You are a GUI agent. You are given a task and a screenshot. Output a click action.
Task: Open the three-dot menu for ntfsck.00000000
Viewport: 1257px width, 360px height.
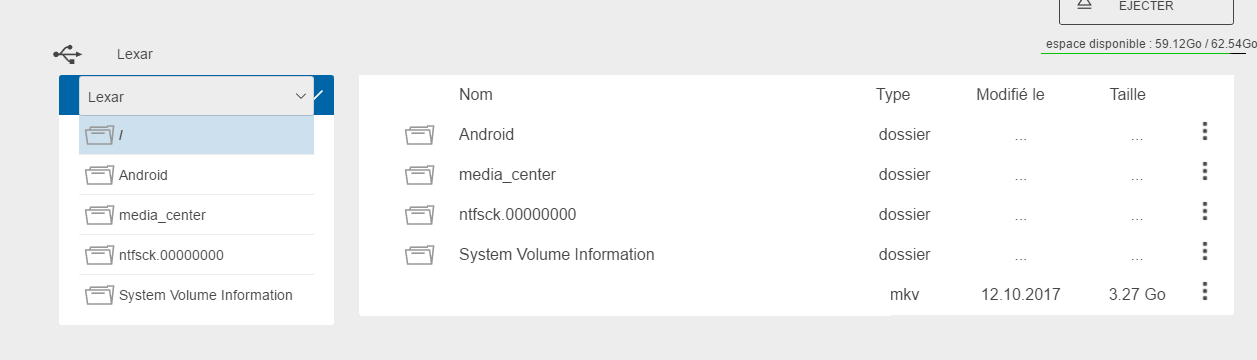[1205, 212]
